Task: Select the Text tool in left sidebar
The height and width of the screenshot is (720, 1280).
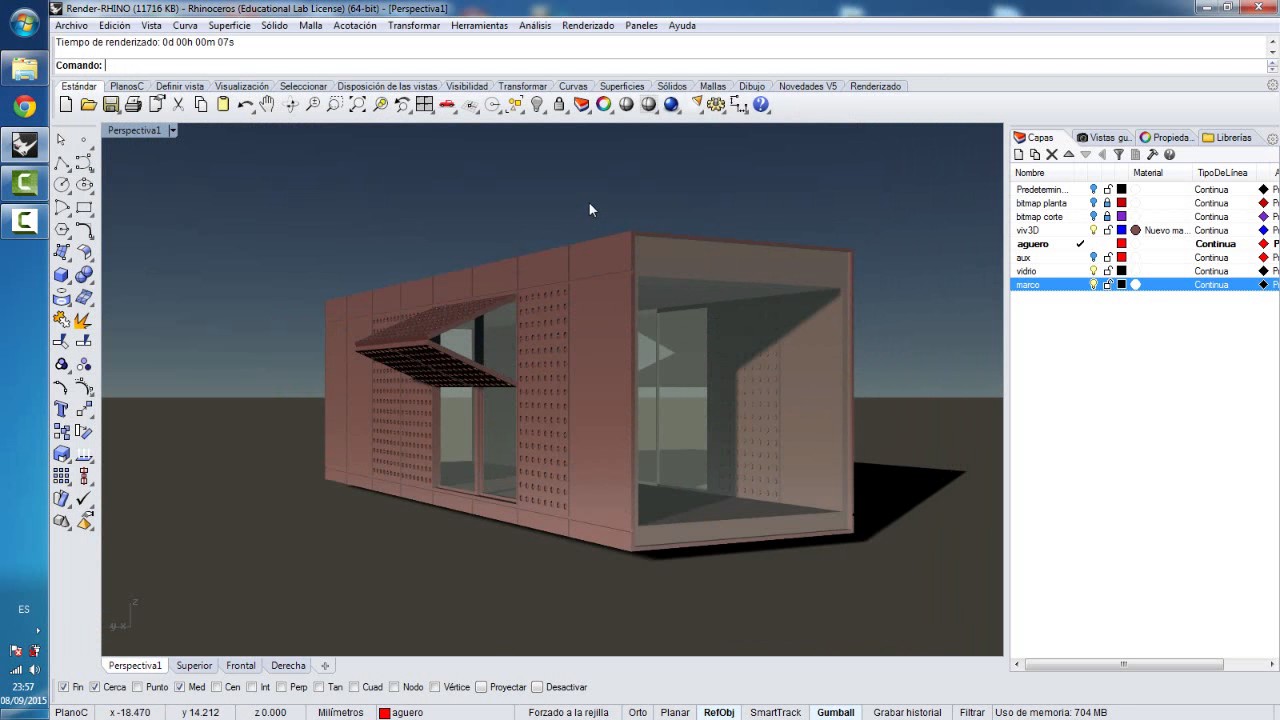Action: [62, 409]
